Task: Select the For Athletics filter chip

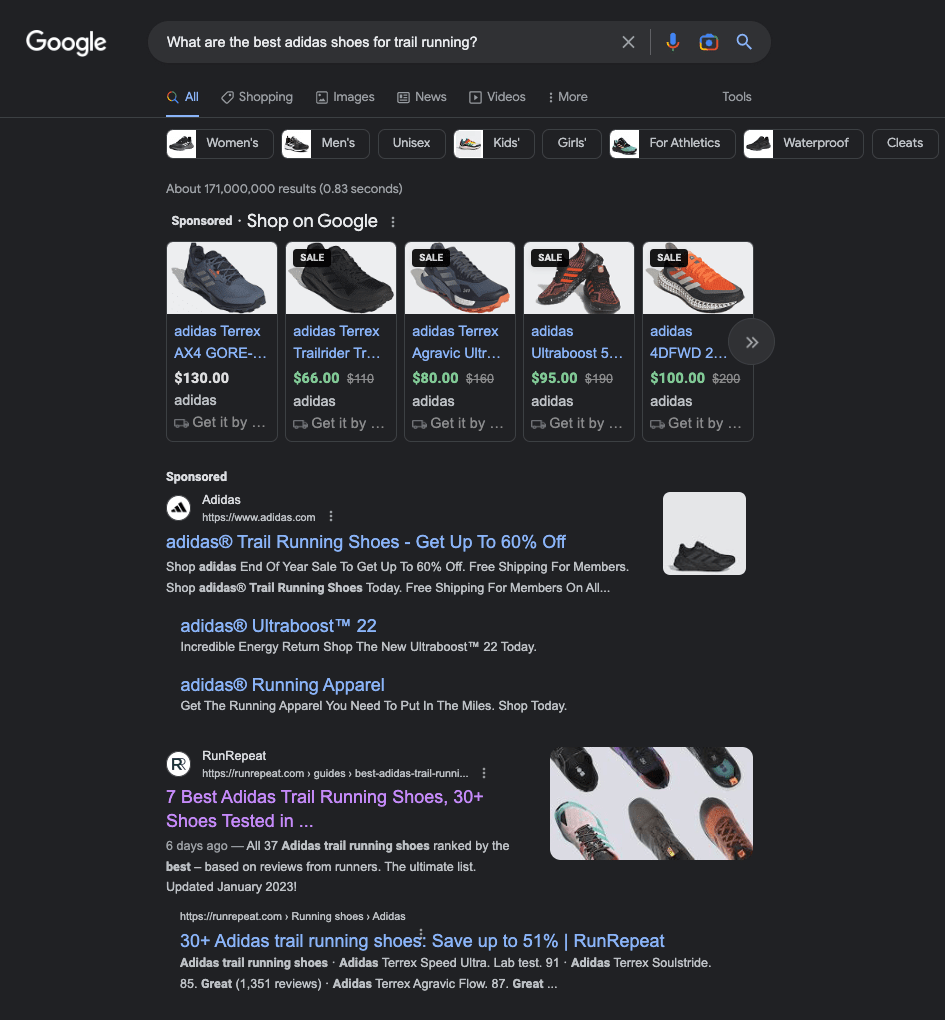Action: click(672, 144)
